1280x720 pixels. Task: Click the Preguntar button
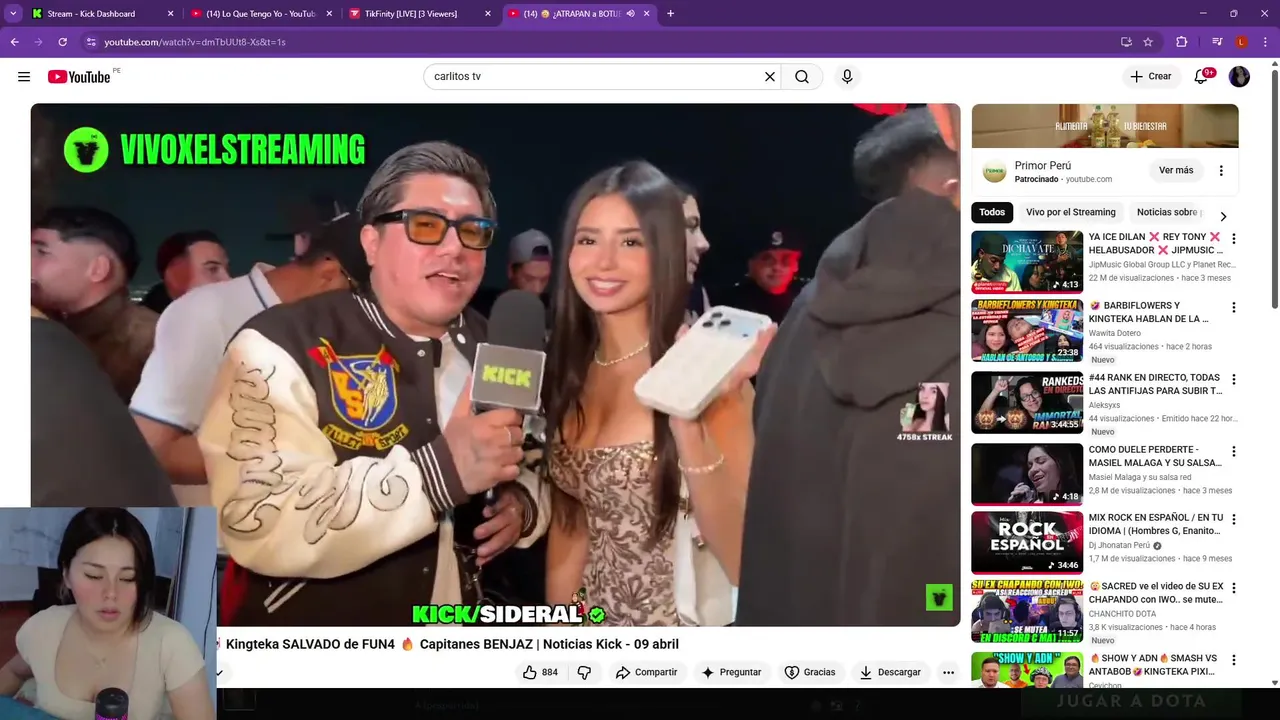(731, 672)
